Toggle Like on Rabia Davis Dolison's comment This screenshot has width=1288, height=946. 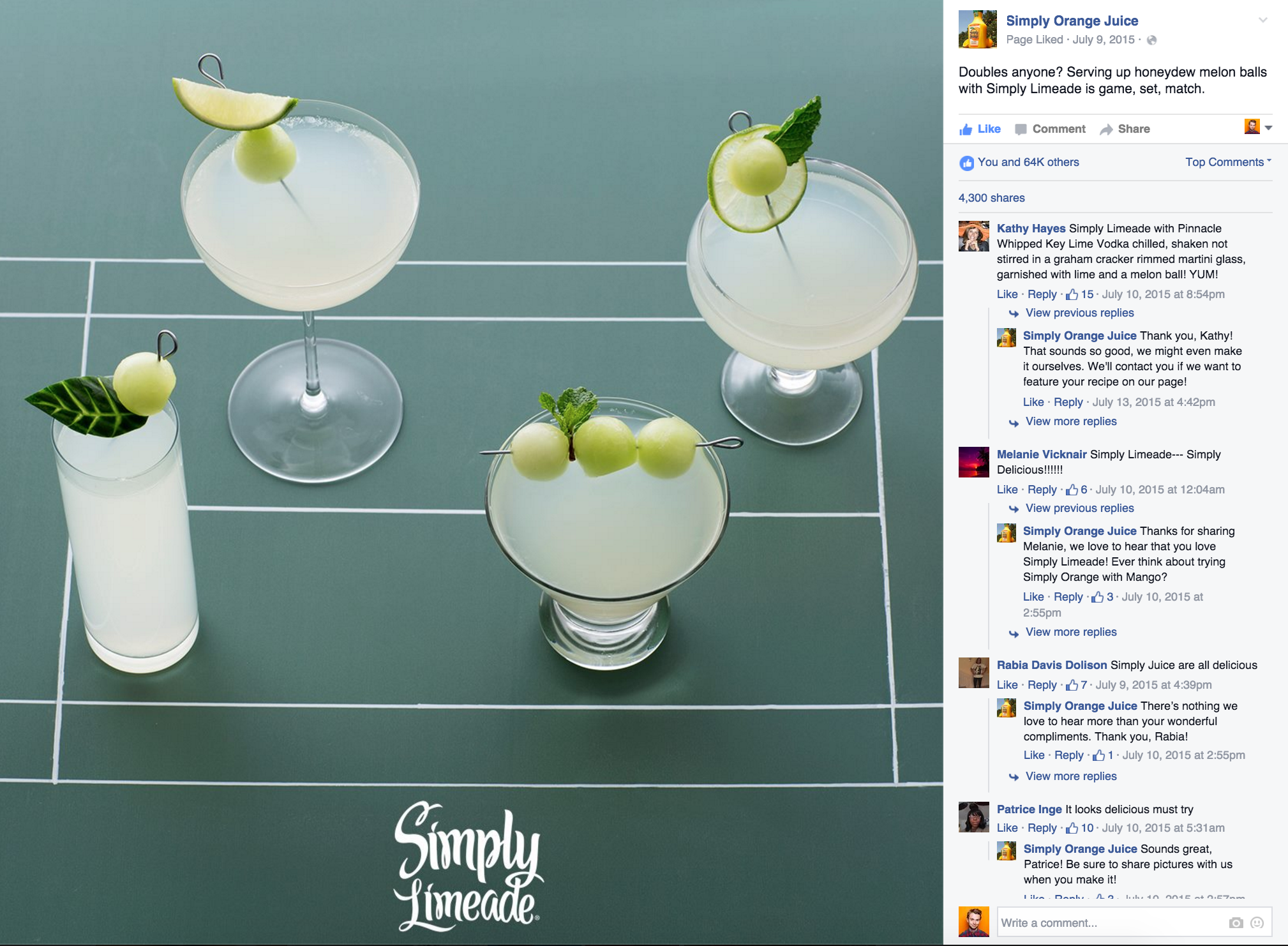click(x=1007, y=685)
